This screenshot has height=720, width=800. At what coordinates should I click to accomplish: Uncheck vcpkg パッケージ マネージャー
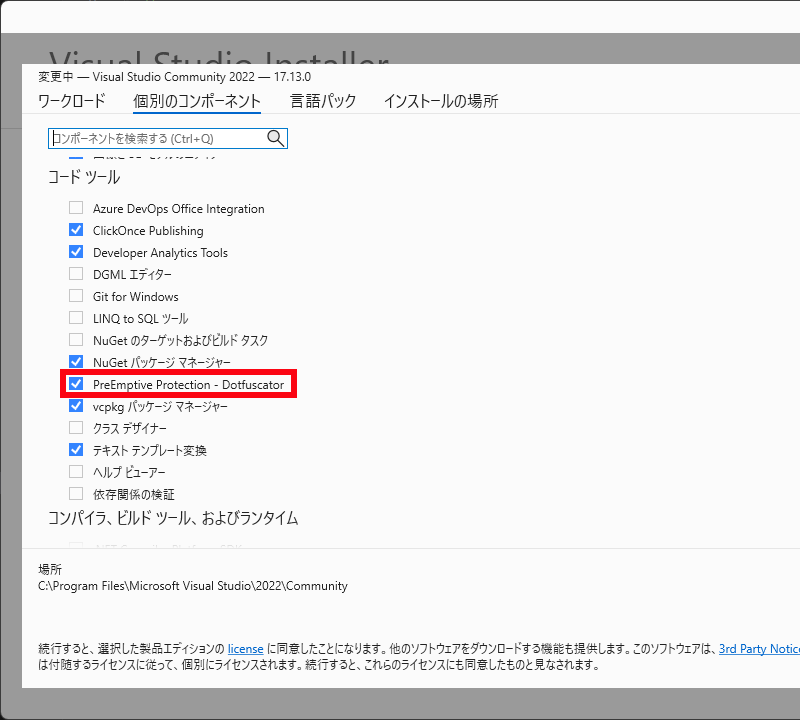click(76, 406)
